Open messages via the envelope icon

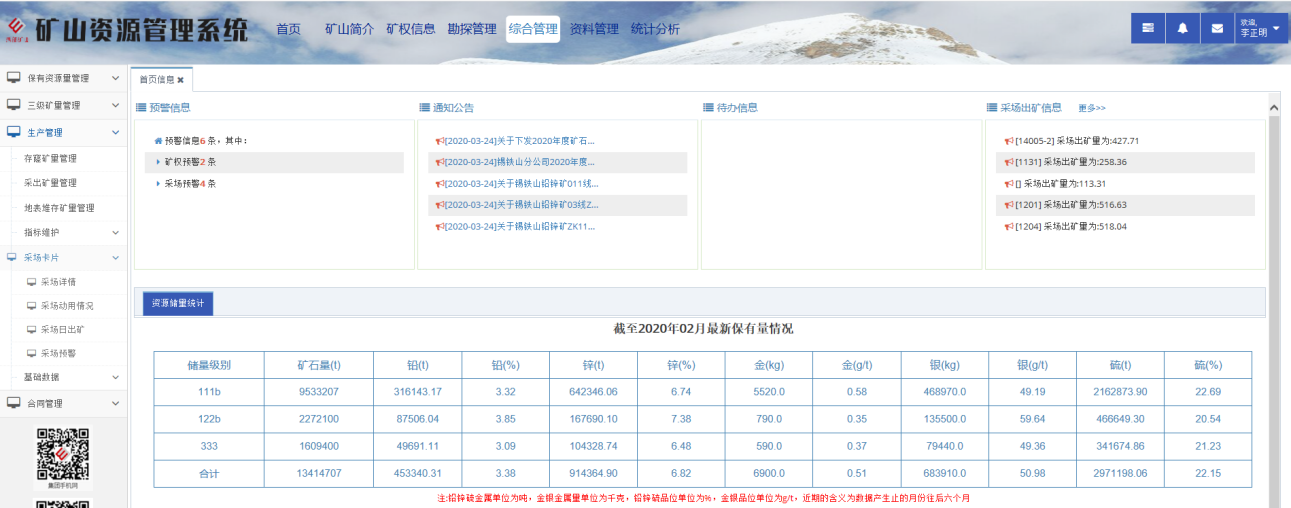1217,28
